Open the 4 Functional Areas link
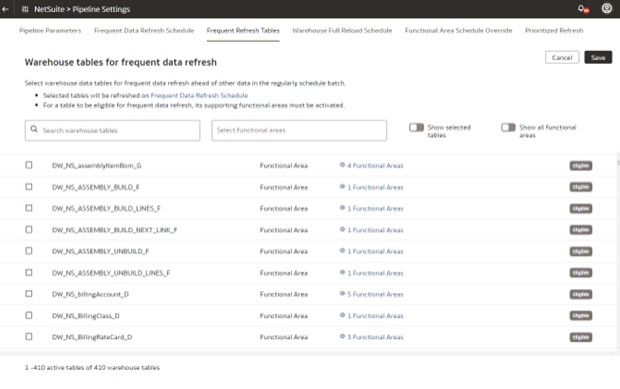Screen dimensions: 620x389 coord(375,166)
